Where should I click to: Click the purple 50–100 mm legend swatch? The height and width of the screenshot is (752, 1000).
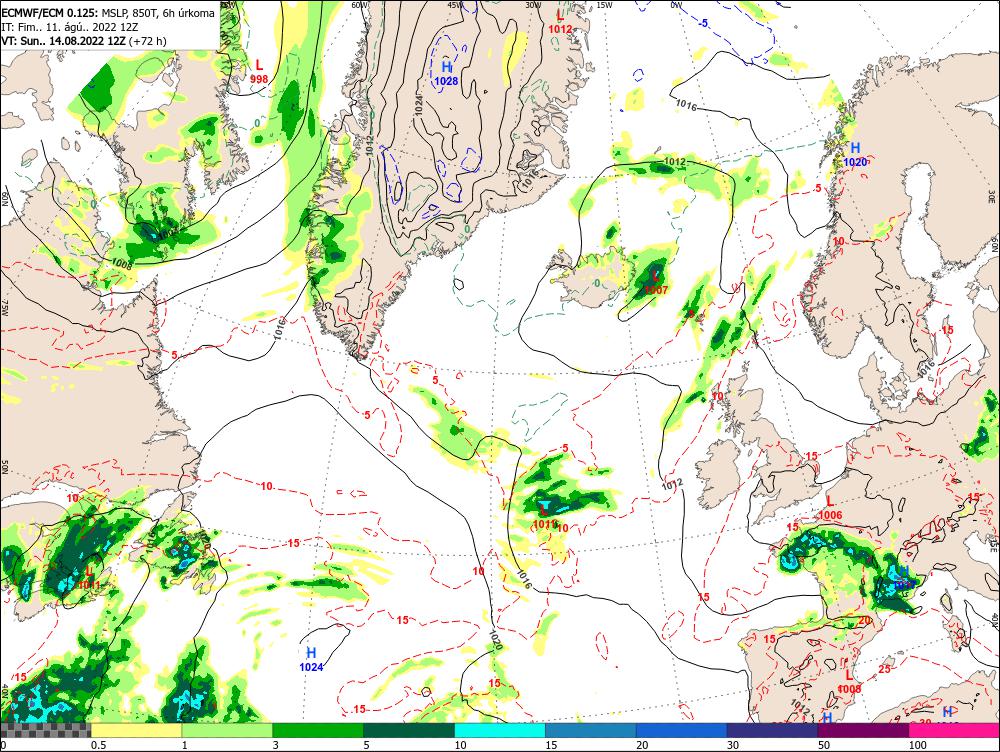864,730
